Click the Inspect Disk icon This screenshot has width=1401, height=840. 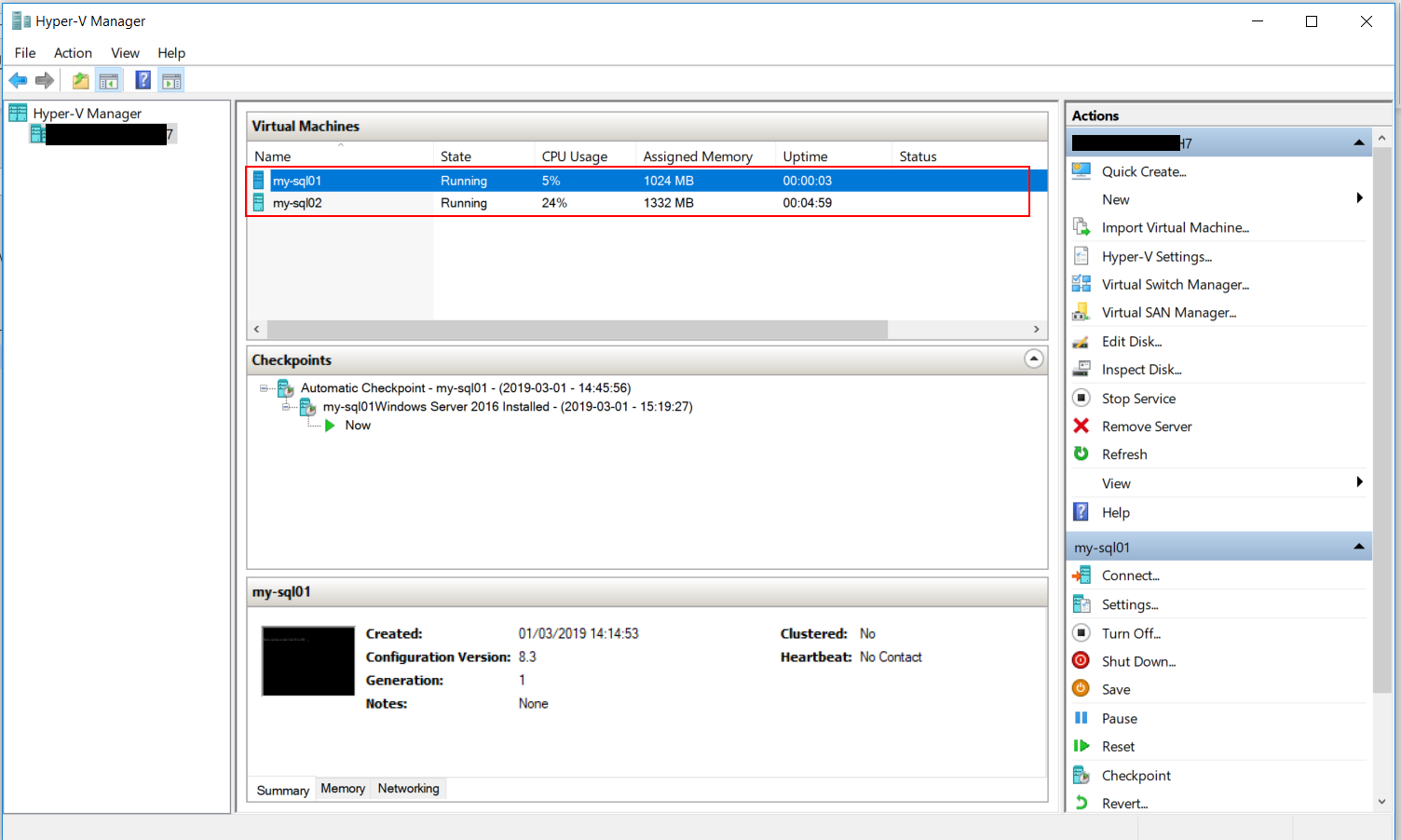click(x=1081, y=369)
